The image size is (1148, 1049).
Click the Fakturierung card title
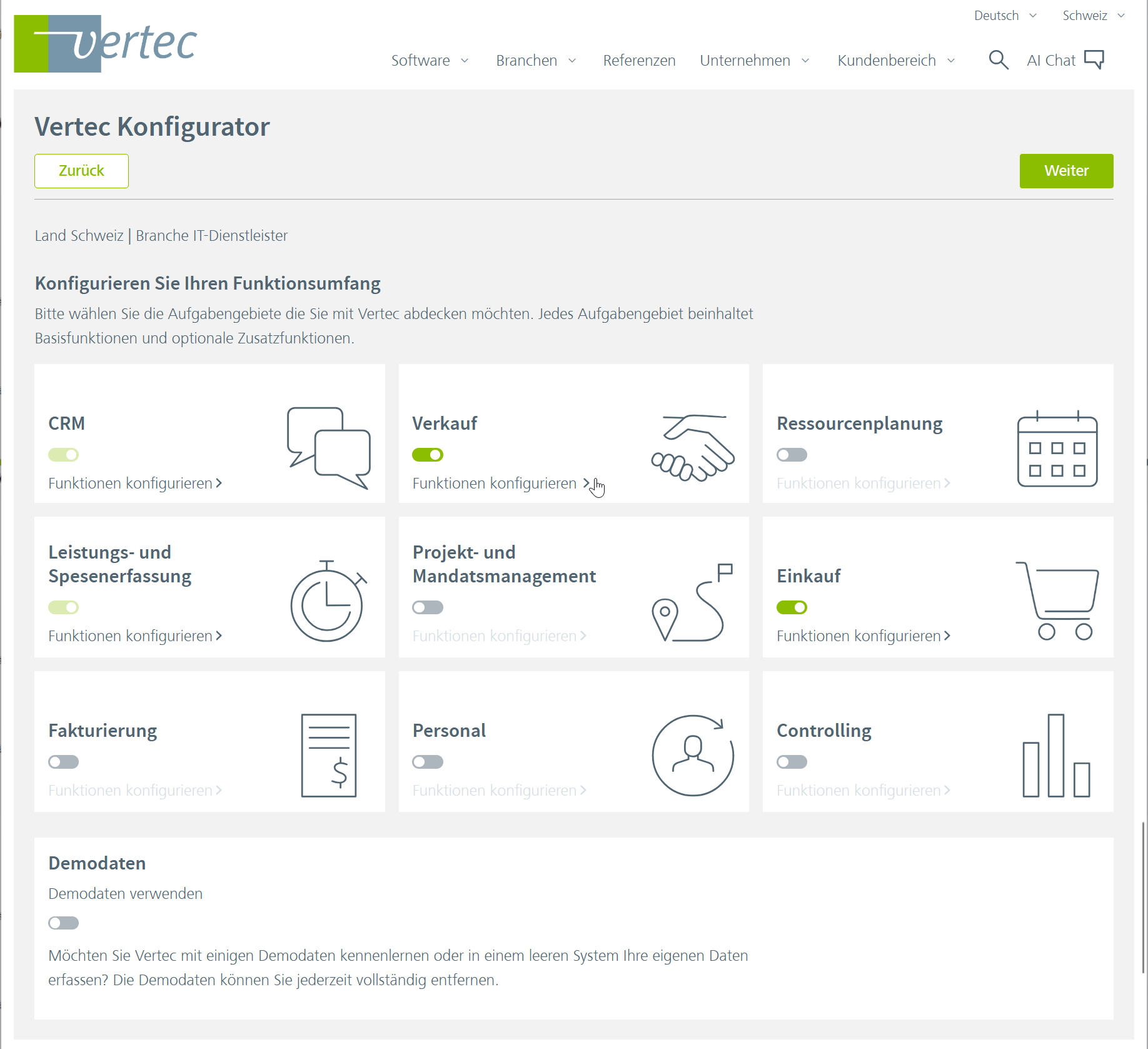(103, 731)
